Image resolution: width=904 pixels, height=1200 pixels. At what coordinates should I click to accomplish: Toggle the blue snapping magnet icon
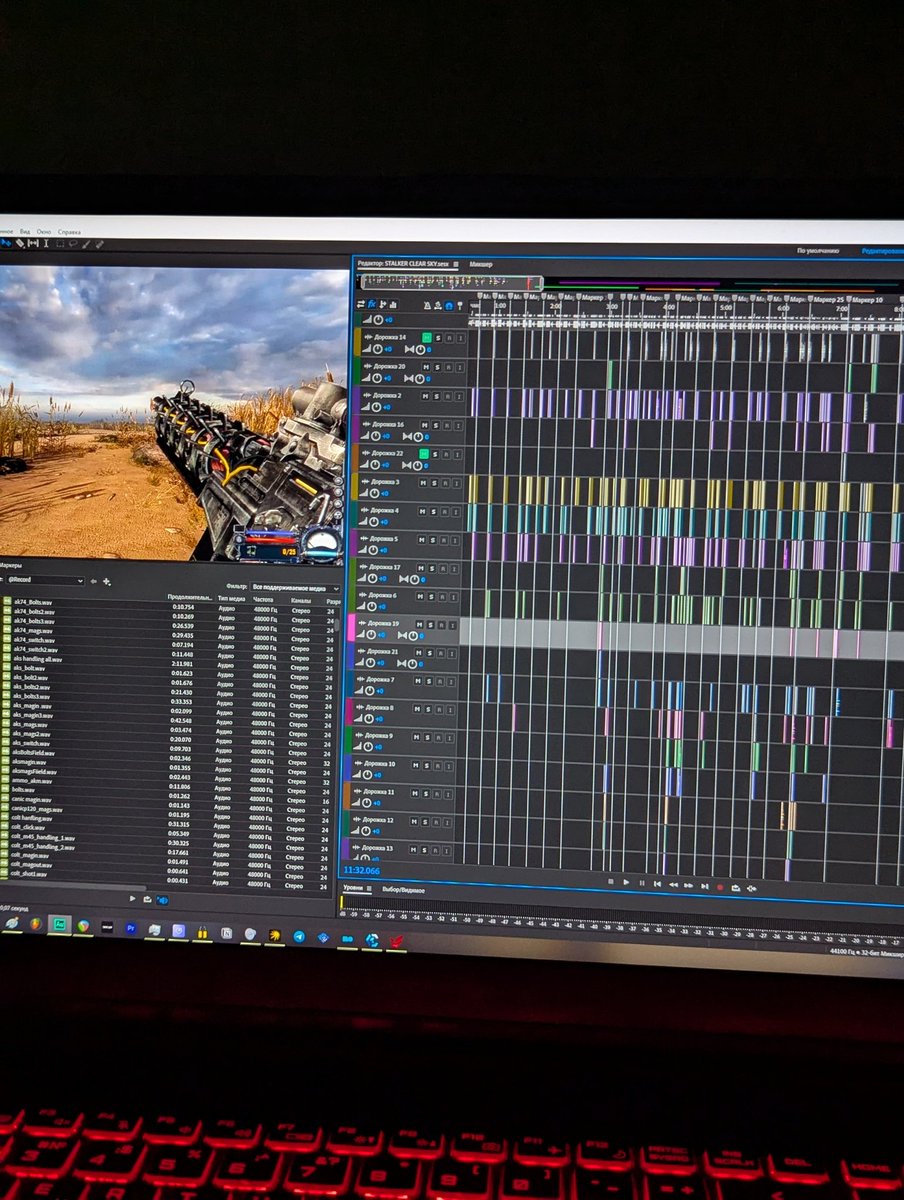(x=449, y=306)
